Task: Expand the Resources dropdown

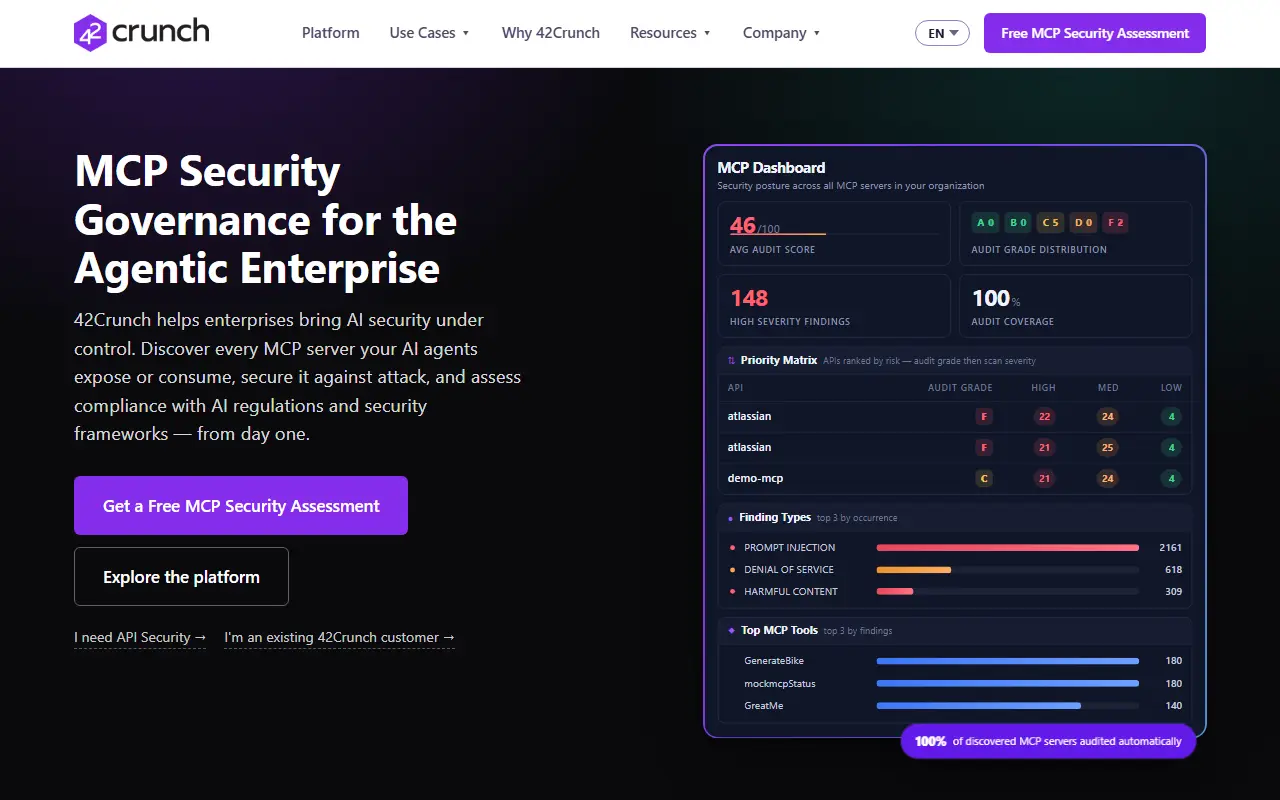Action: pos(670,33)
